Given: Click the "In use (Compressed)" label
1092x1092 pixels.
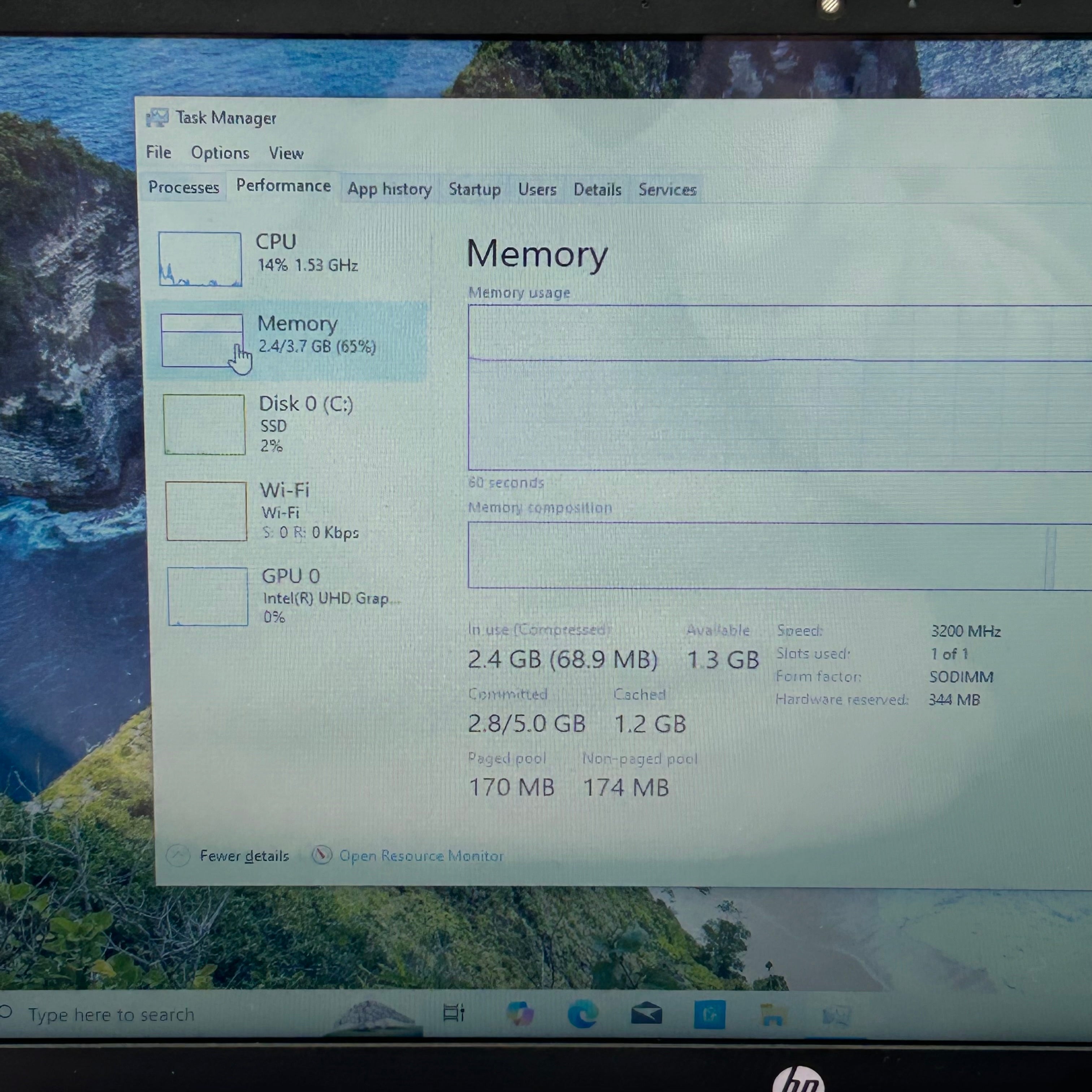Looking at the screenshot, I should (x=540, y=629).
